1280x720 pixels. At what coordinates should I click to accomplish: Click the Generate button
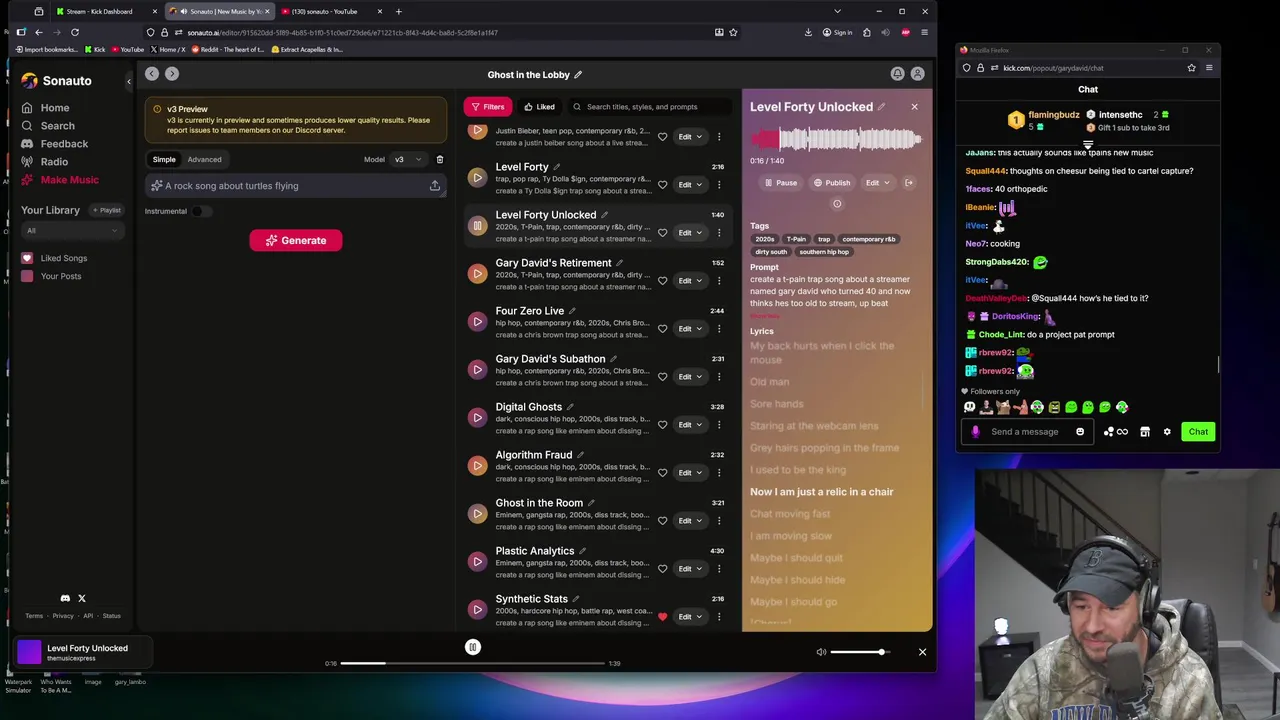pyautogui.click(x=296, y=240)
